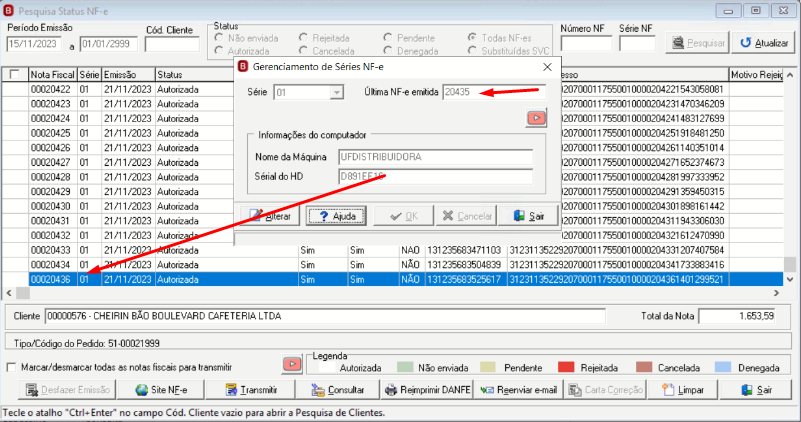Click the vertical scrollbar down arrow
This screenshot has height=422, width=801.
(790, 279)
